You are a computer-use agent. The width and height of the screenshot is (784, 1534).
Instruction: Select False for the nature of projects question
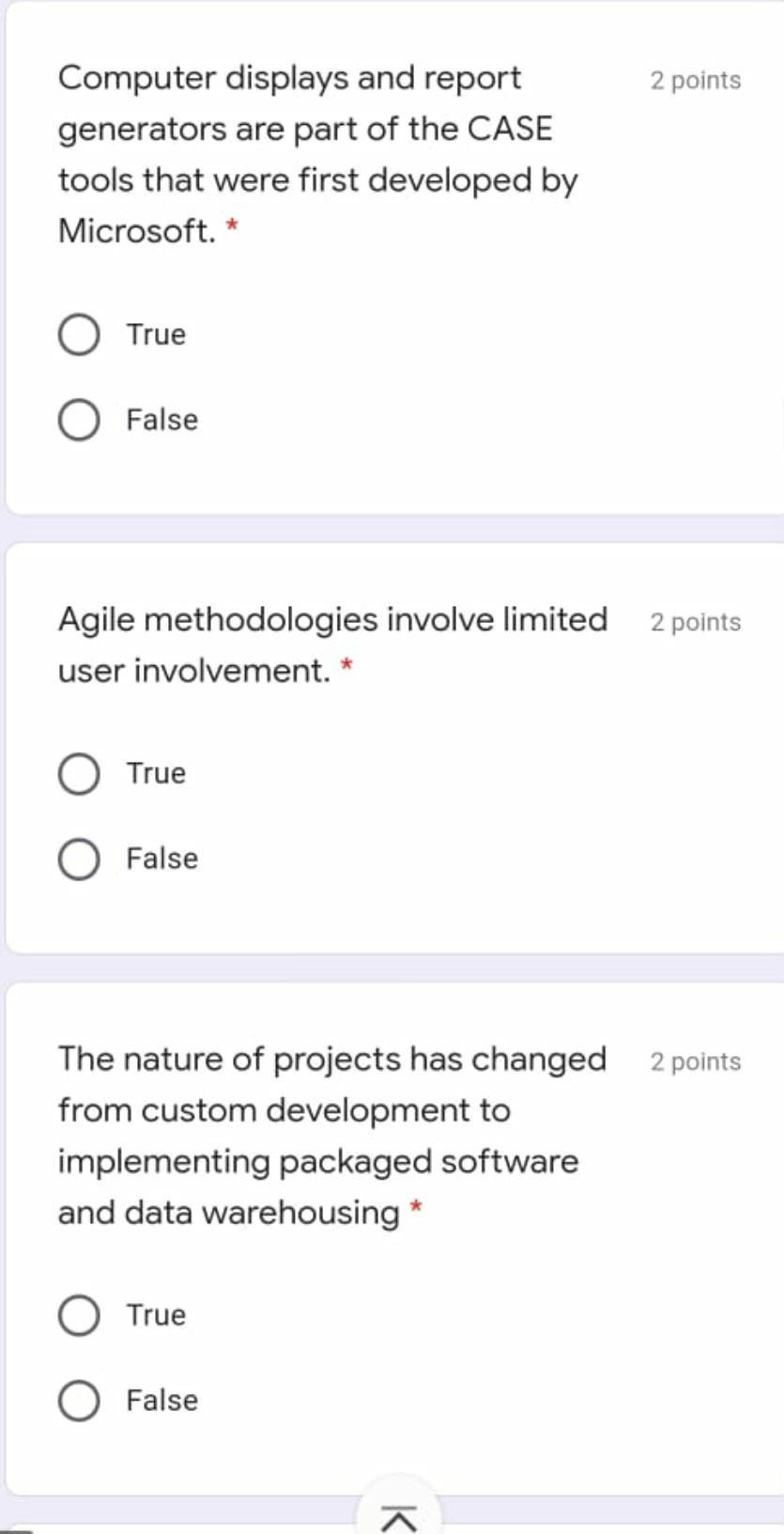(79, 1400)
